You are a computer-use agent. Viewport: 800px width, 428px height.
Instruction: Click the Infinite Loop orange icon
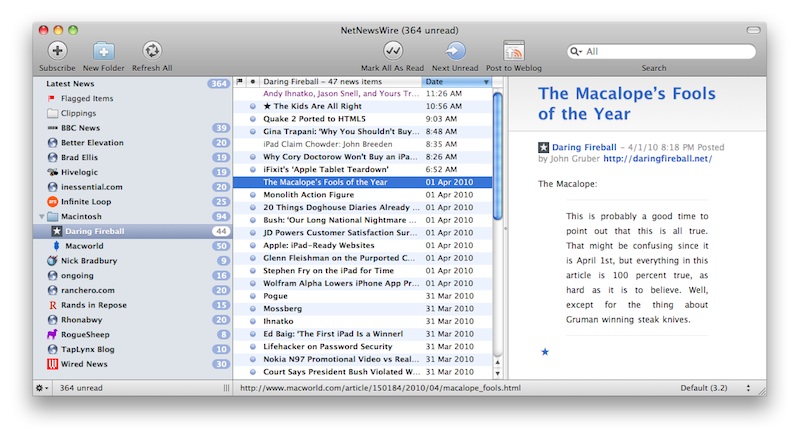click(52, 202)
